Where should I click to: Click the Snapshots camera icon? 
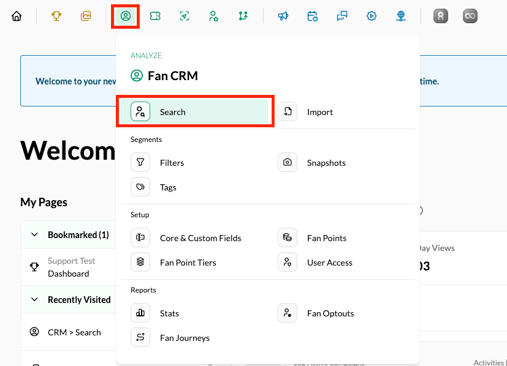287,162
